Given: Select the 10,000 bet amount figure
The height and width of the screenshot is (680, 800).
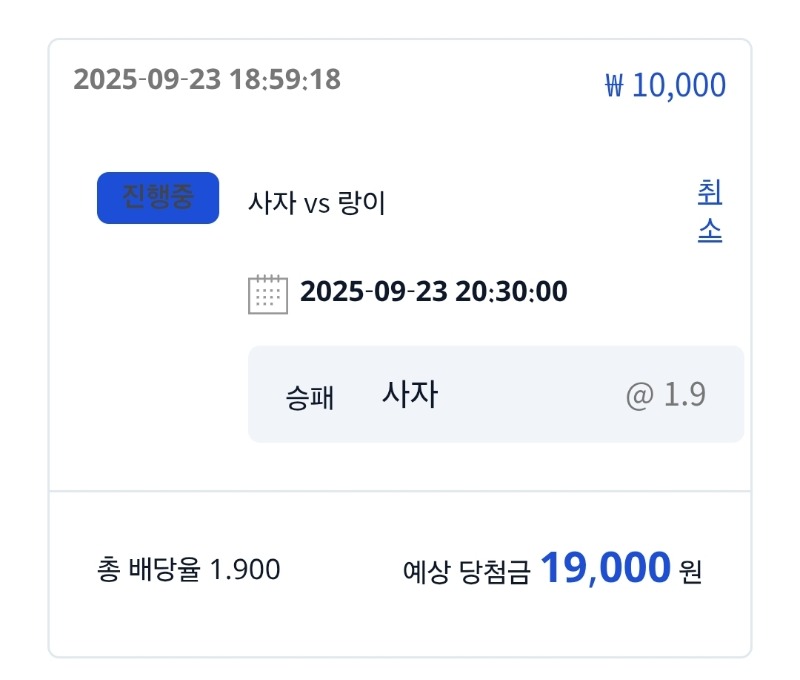Looking at the screenshot, I should (x=679, y=85).
